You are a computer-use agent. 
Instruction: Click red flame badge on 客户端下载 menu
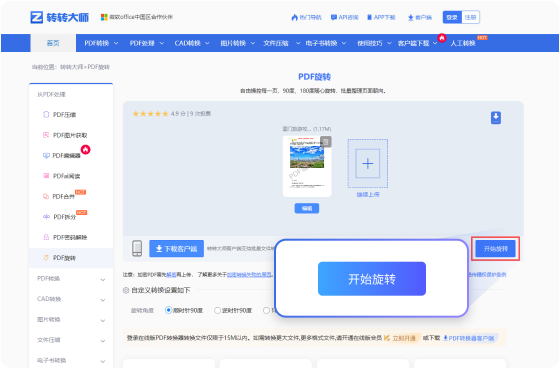(442, 38)
